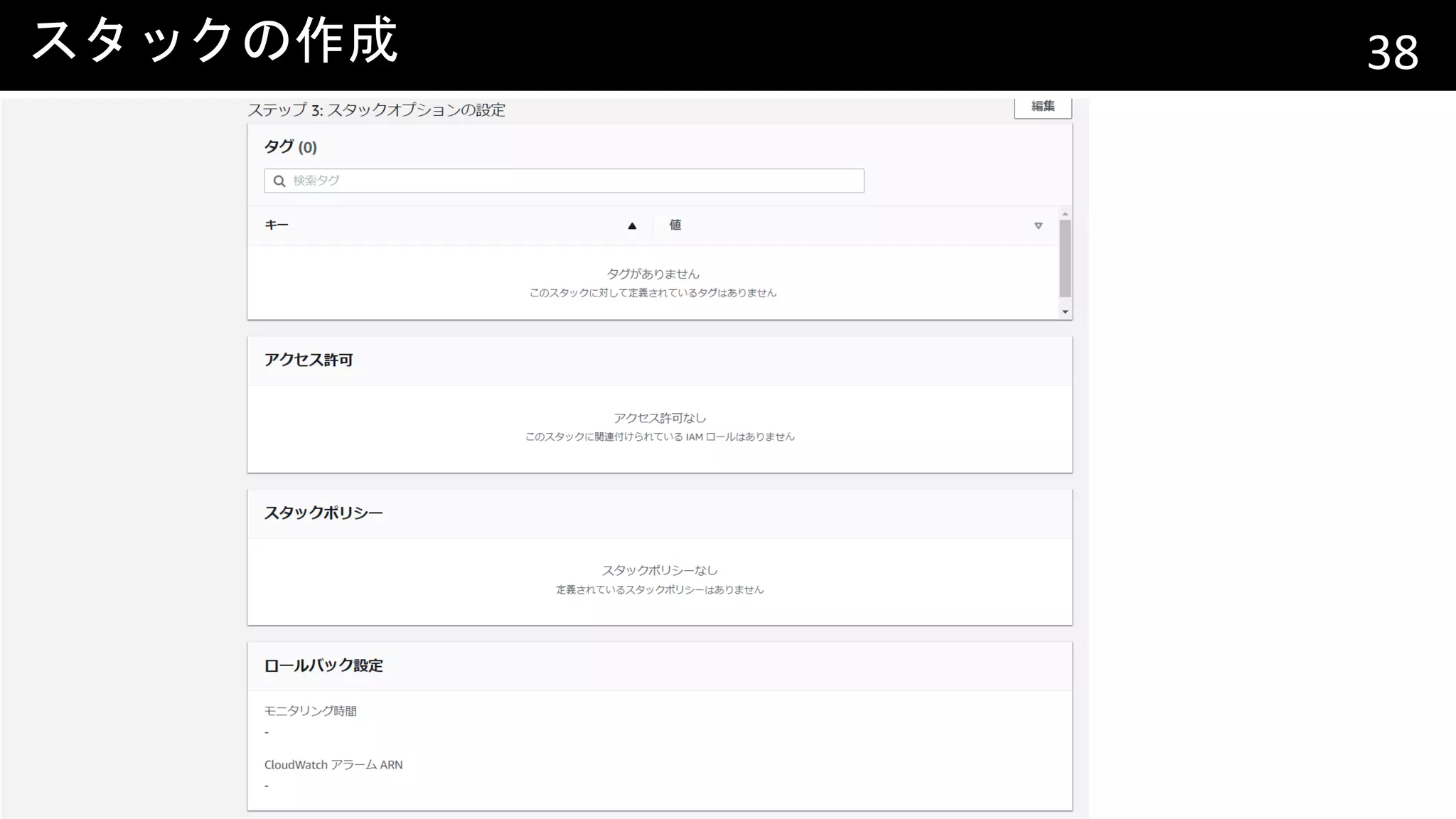Select the スタックポリシー section heading

[x=323, y=513]
